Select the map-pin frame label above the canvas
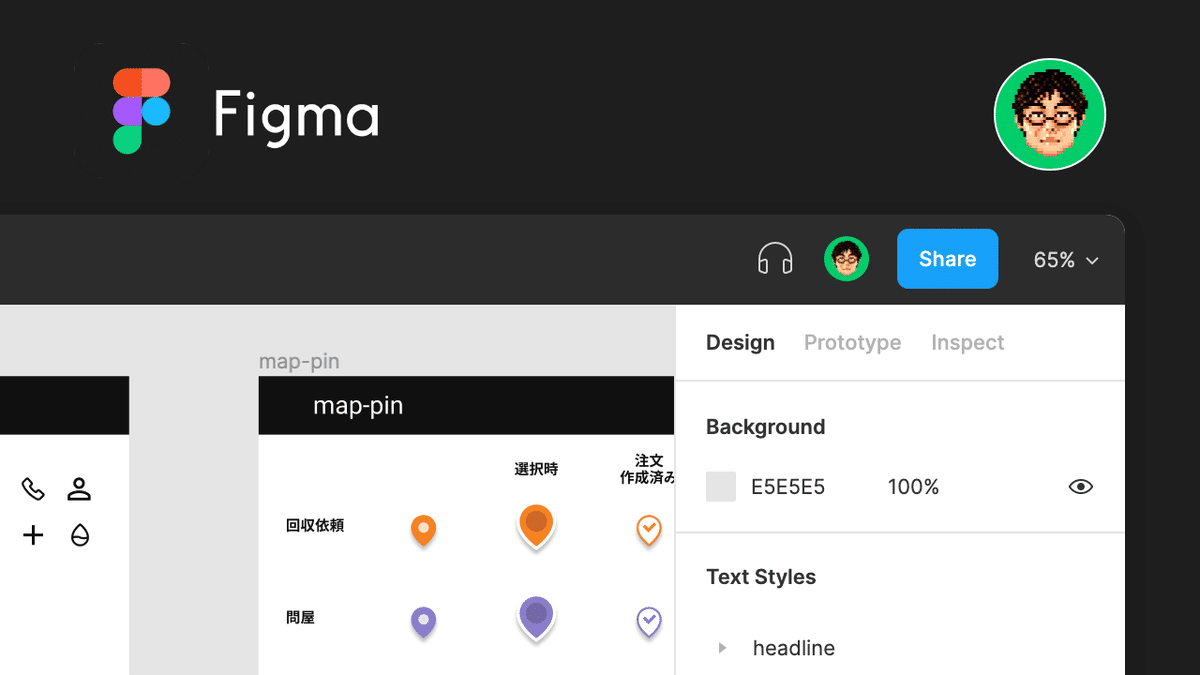 pyautogui.click(x=299, y=361)
